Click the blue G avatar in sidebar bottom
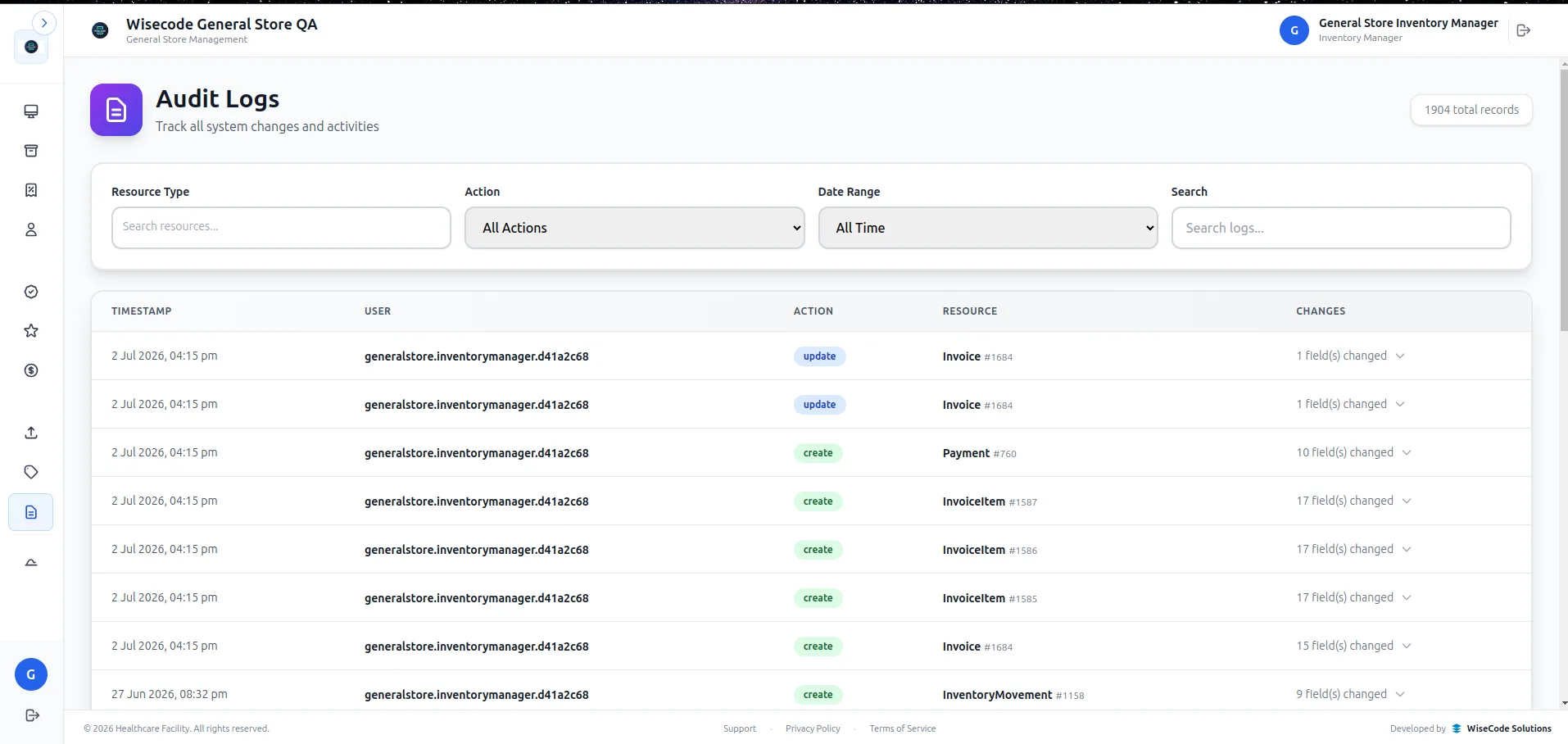Screen dimensions: 1568x744 (31, 674)
